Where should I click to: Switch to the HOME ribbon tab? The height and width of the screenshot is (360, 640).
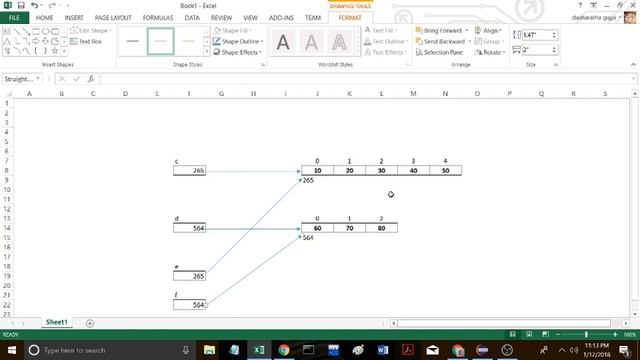[x=44, y=18]
